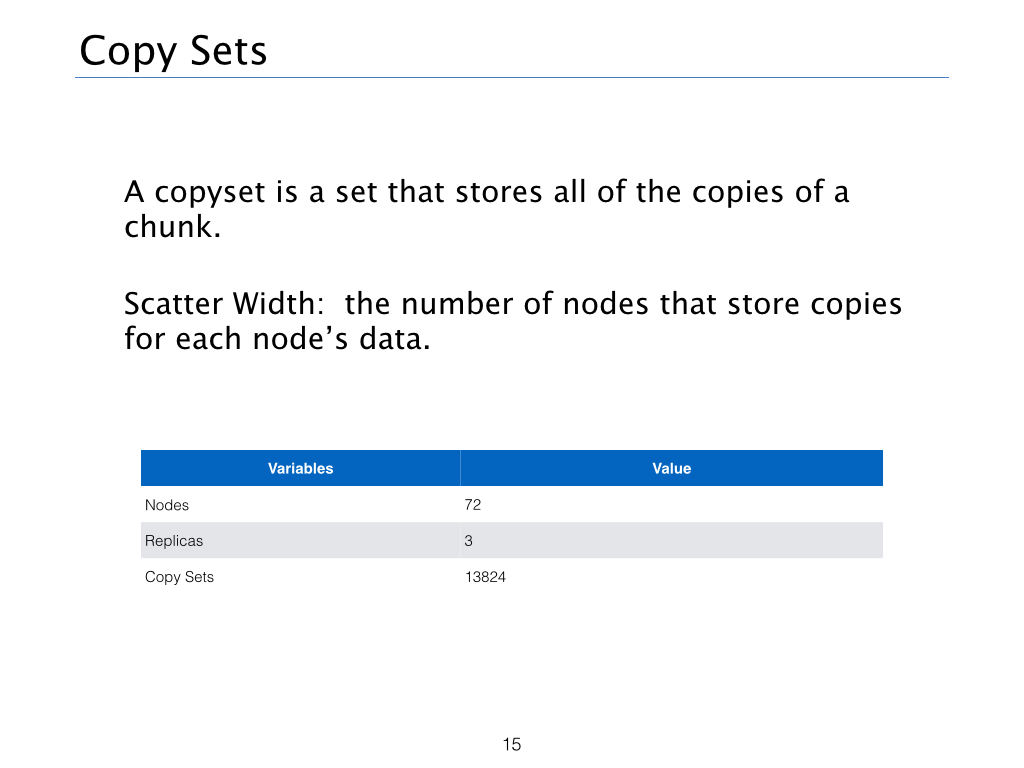The width and height of the screenshot is (1024, 768).
Task: Select the Replicas row label
Action: tap(174, 541)
